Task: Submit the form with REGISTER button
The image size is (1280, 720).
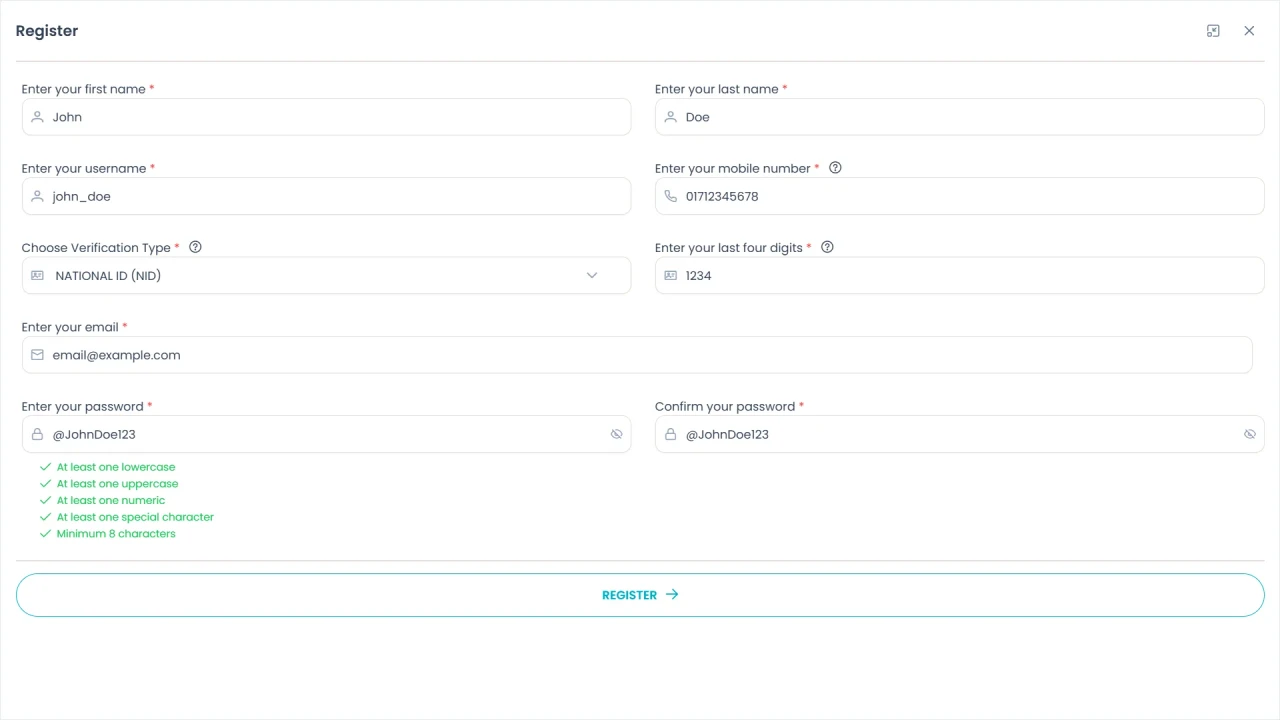Action: [x=640, y=595]
